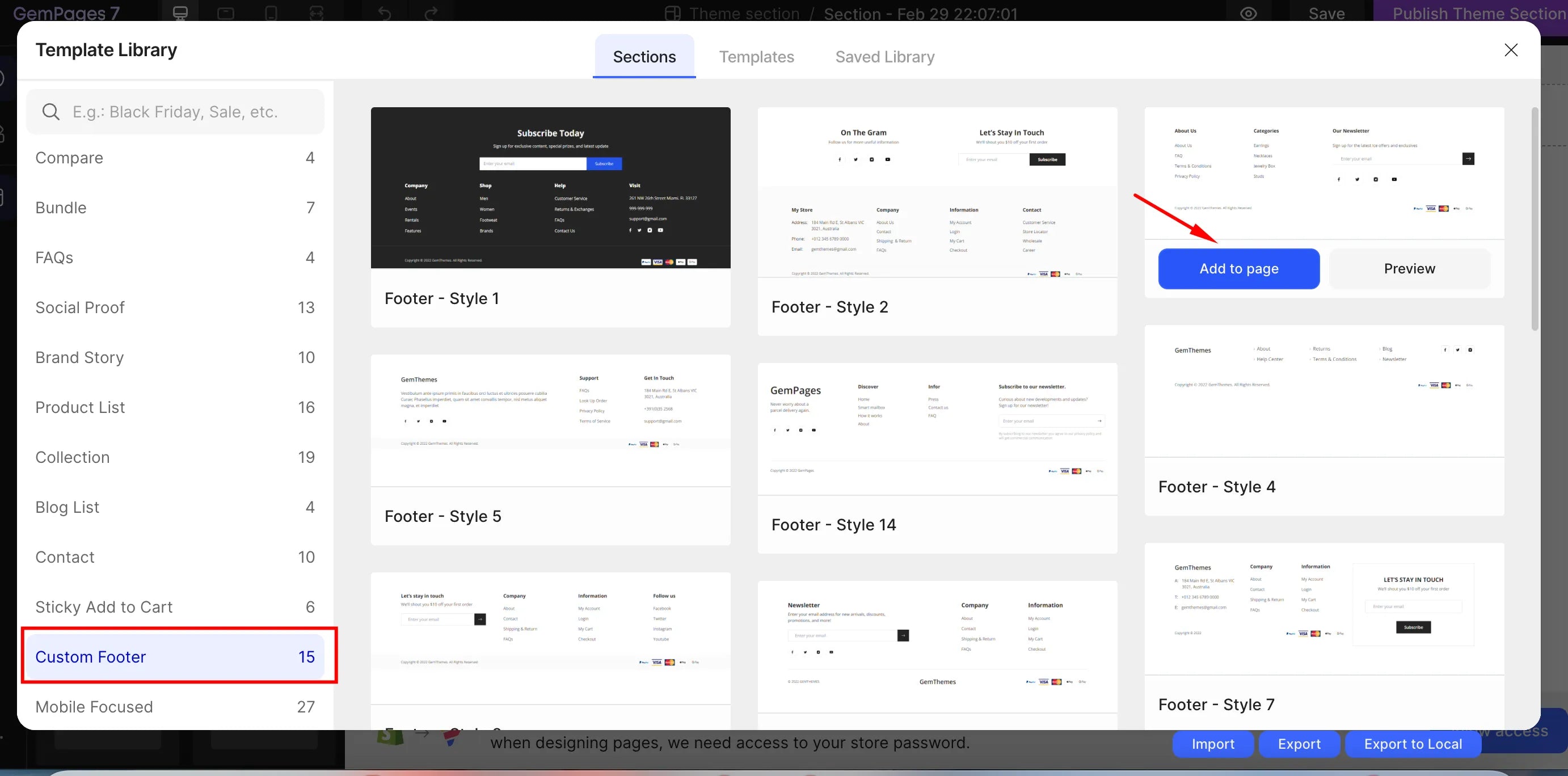This screenshot has height=776, width=1568.
Task: Select mobile view icon in top bar
Action: pyautogui.click(x=272, y=13)
